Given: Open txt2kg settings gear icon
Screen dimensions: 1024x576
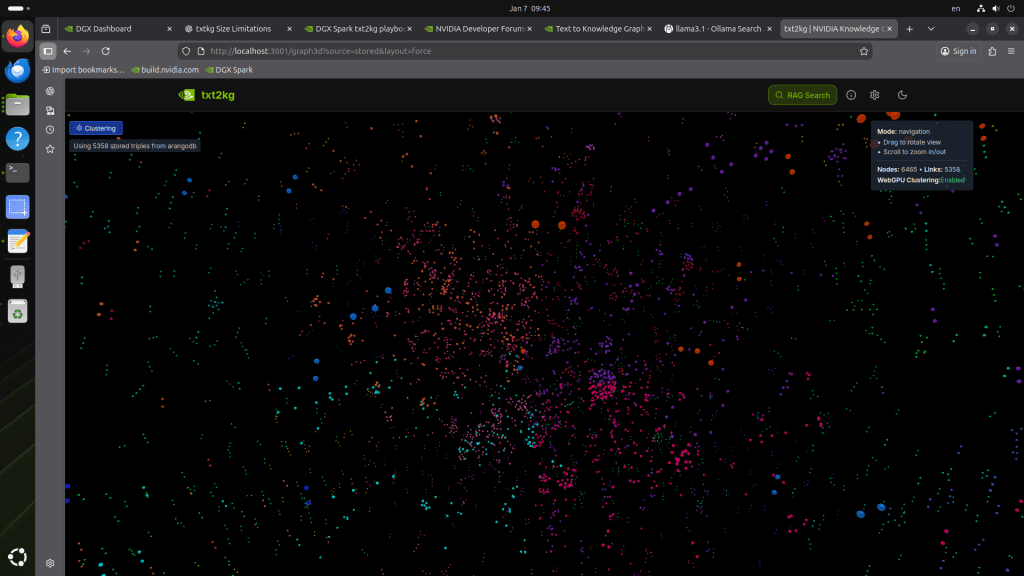Looking at the screenshot, I should [x=874, y=95].
